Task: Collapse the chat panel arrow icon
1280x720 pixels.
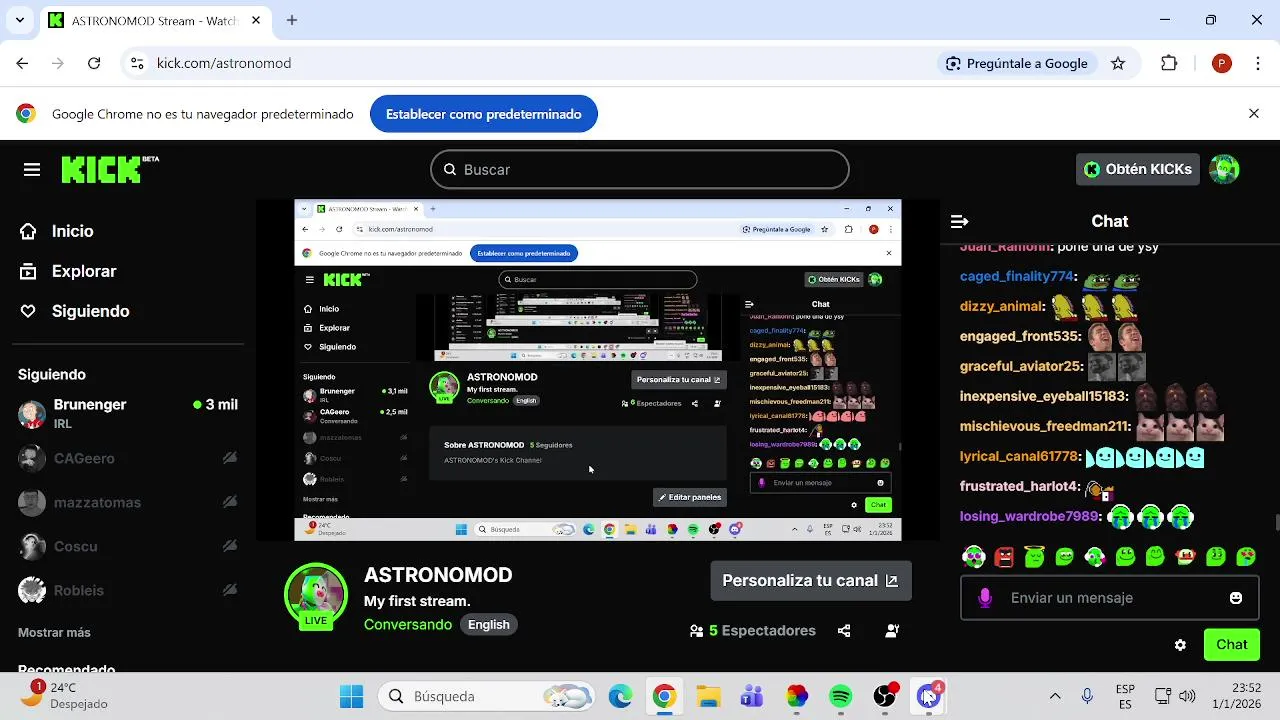Action: click(x=959, y=221)
